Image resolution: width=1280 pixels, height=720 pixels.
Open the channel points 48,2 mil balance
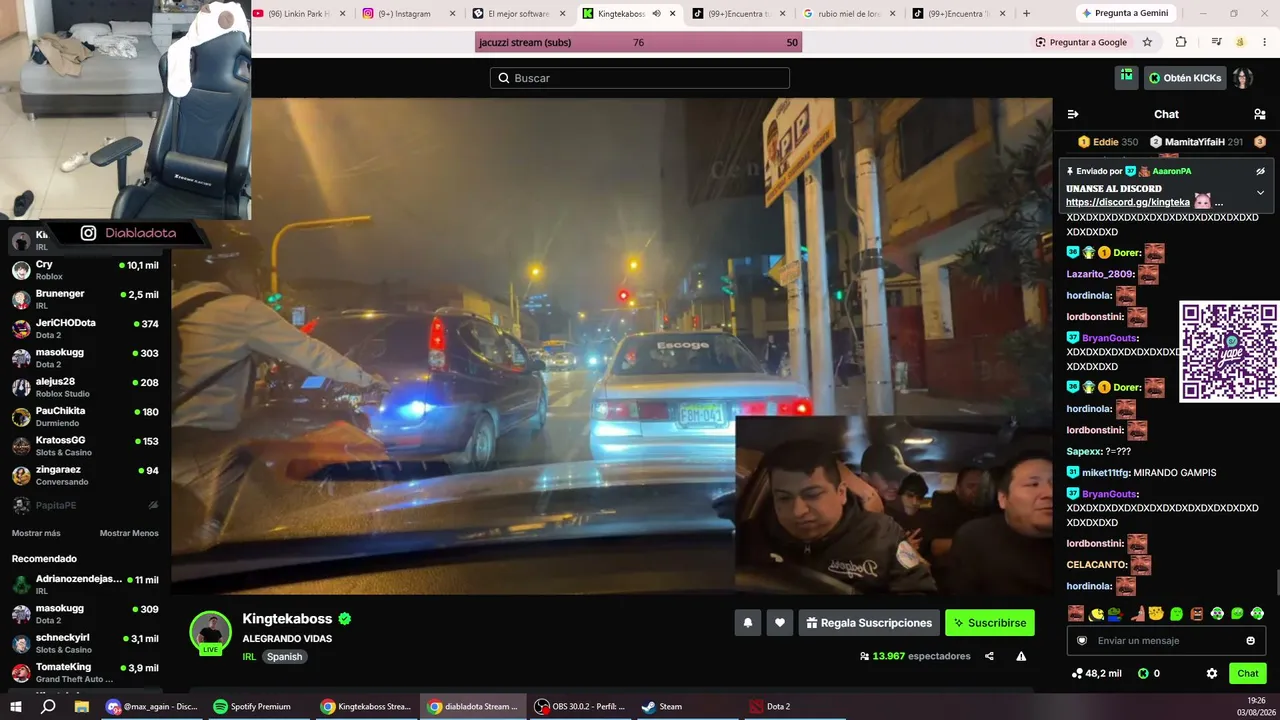pos(1096,673)
